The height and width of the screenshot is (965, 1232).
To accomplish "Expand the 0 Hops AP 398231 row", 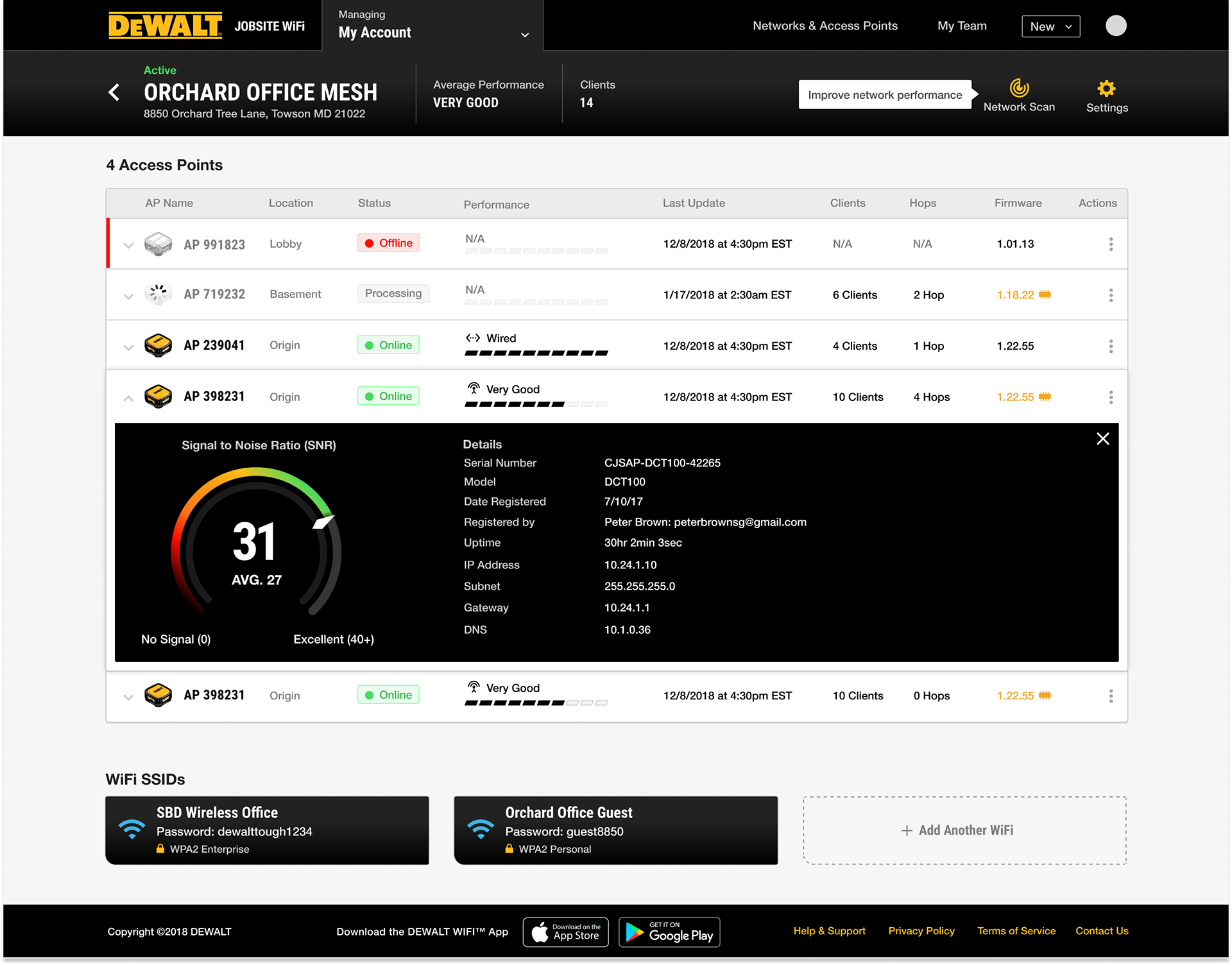I will coord(128,697).
